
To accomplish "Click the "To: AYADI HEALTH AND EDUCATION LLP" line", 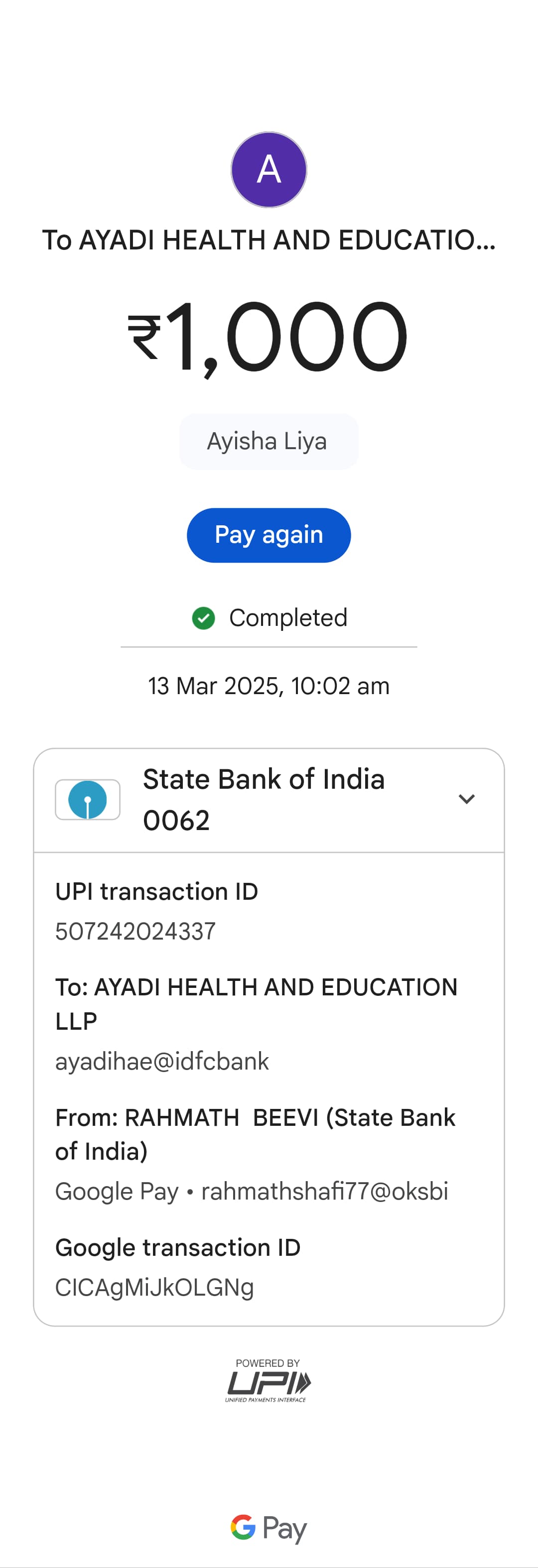I will [256, 1003].
